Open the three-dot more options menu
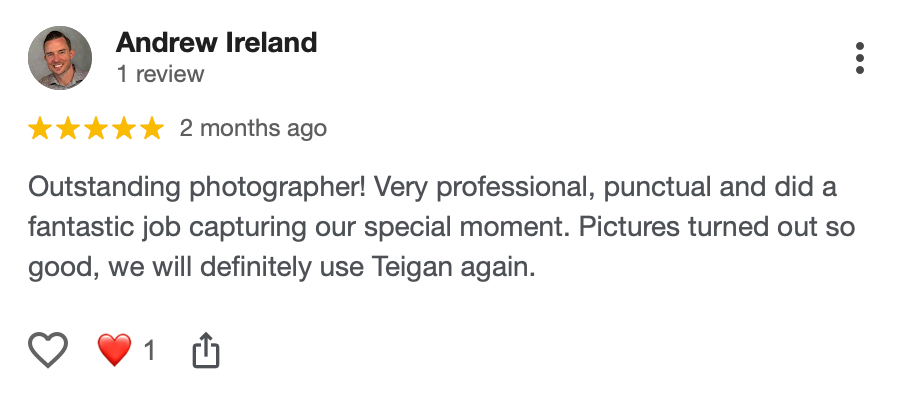The height and width of the screenshot is (406, 912). click(860, 58)
